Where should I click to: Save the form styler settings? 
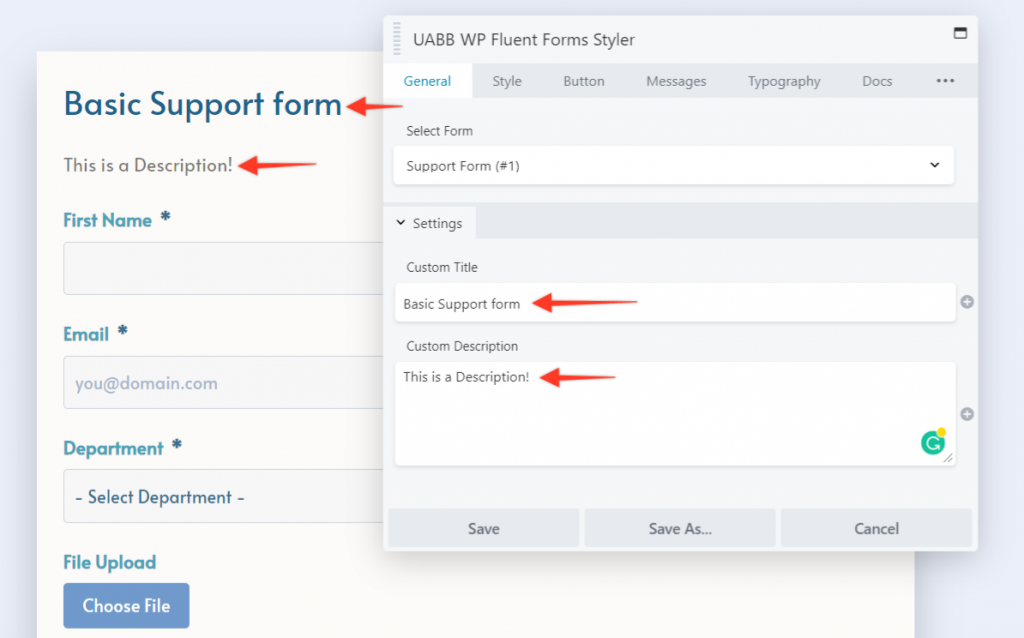483,528
